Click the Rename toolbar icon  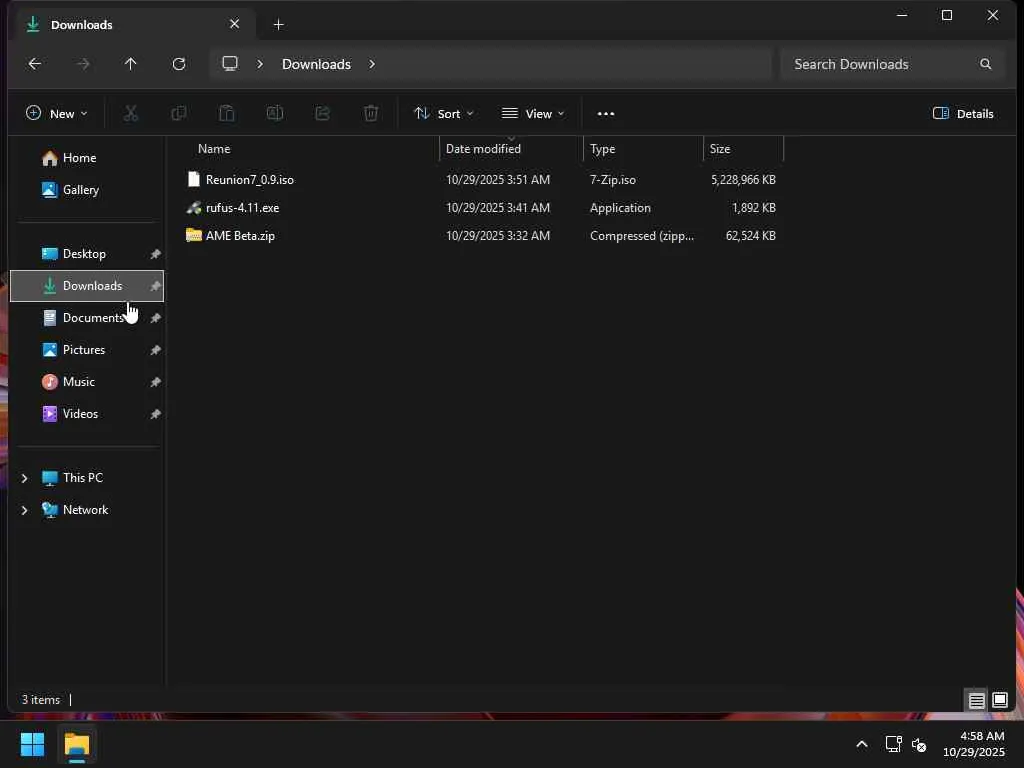275,114
